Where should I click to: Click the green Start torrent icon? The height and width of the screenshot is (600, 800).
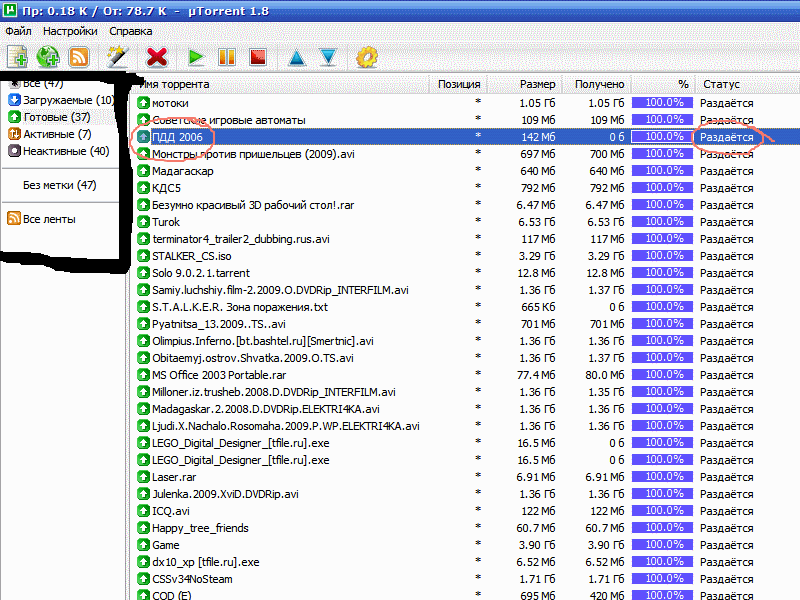click(195, 57)
